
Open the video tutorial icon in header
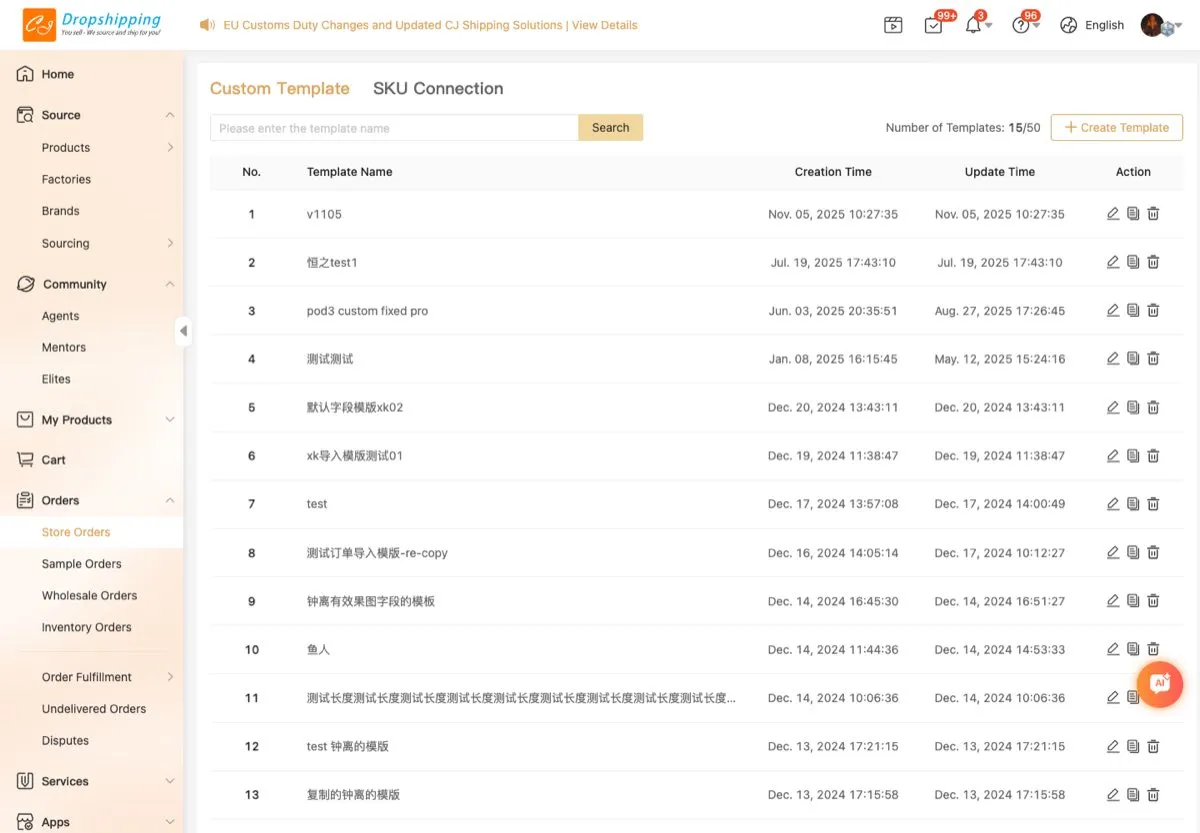(x=893, y=26)
